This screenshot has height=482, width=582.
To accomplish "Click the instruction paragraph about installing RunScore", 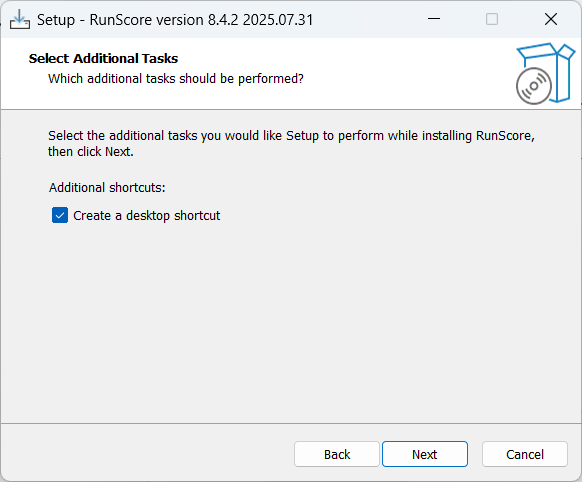I will (291, 144).
